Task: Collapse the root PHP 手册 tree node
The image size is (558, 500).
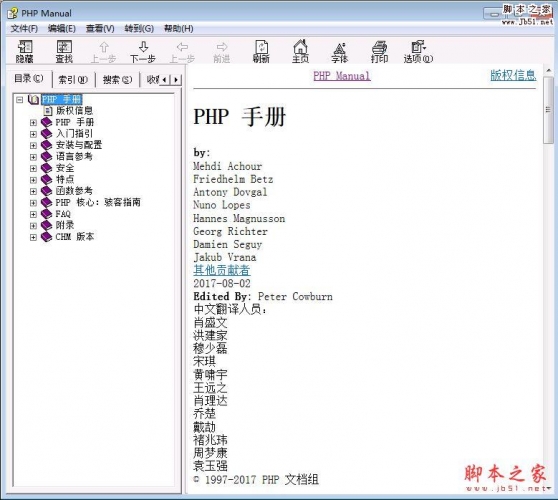Action: (x=20, y=100)
